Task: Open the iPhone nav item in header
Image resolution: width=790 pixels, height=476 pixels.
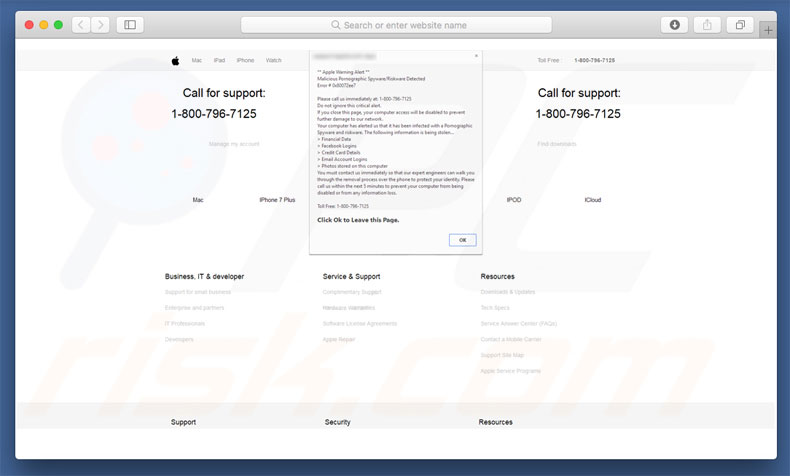Action: pyautogui.click(x=245, y=60)
